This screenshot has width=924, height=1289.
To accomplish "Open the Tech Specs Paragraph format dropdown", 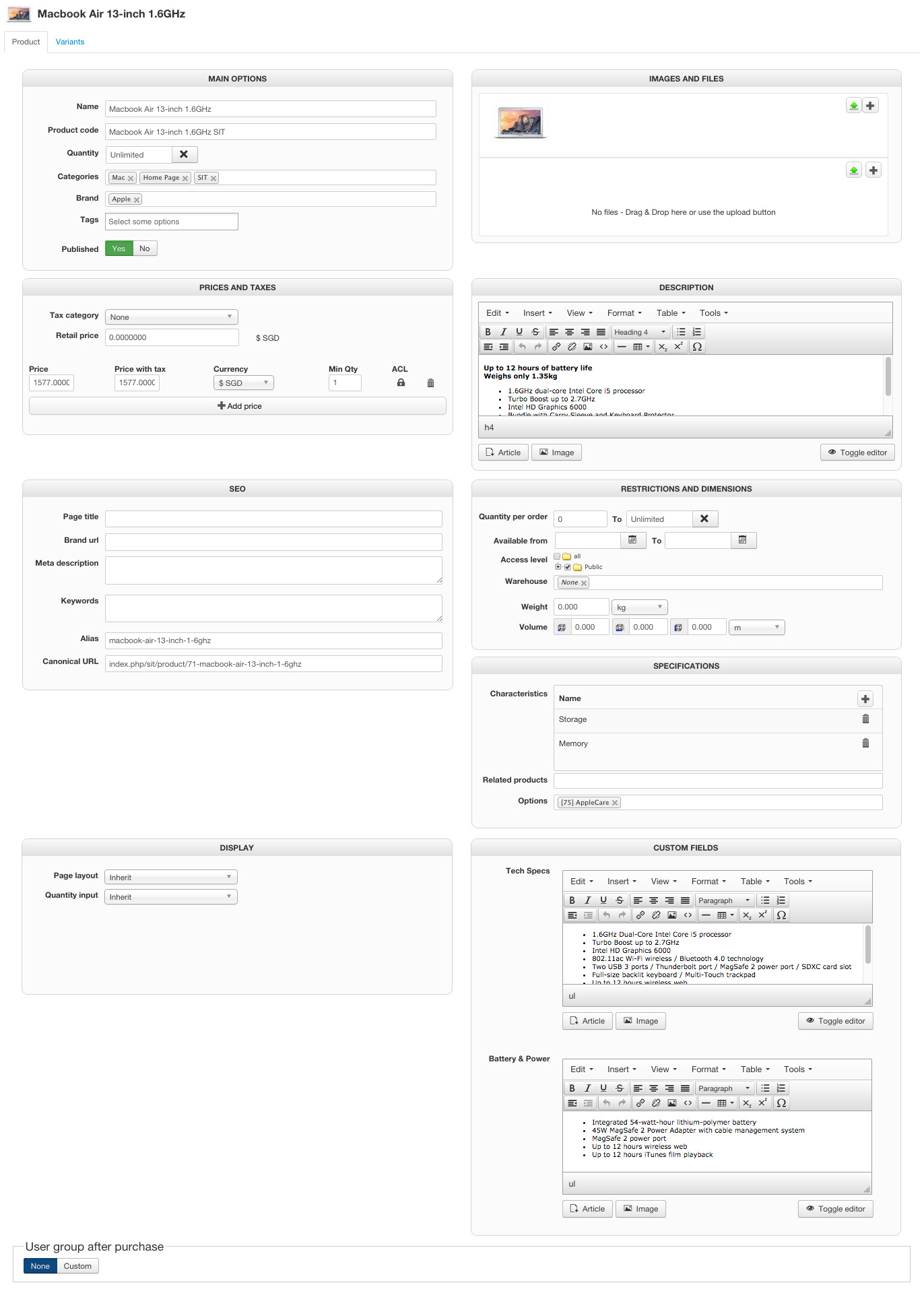I will click(725, 900).
